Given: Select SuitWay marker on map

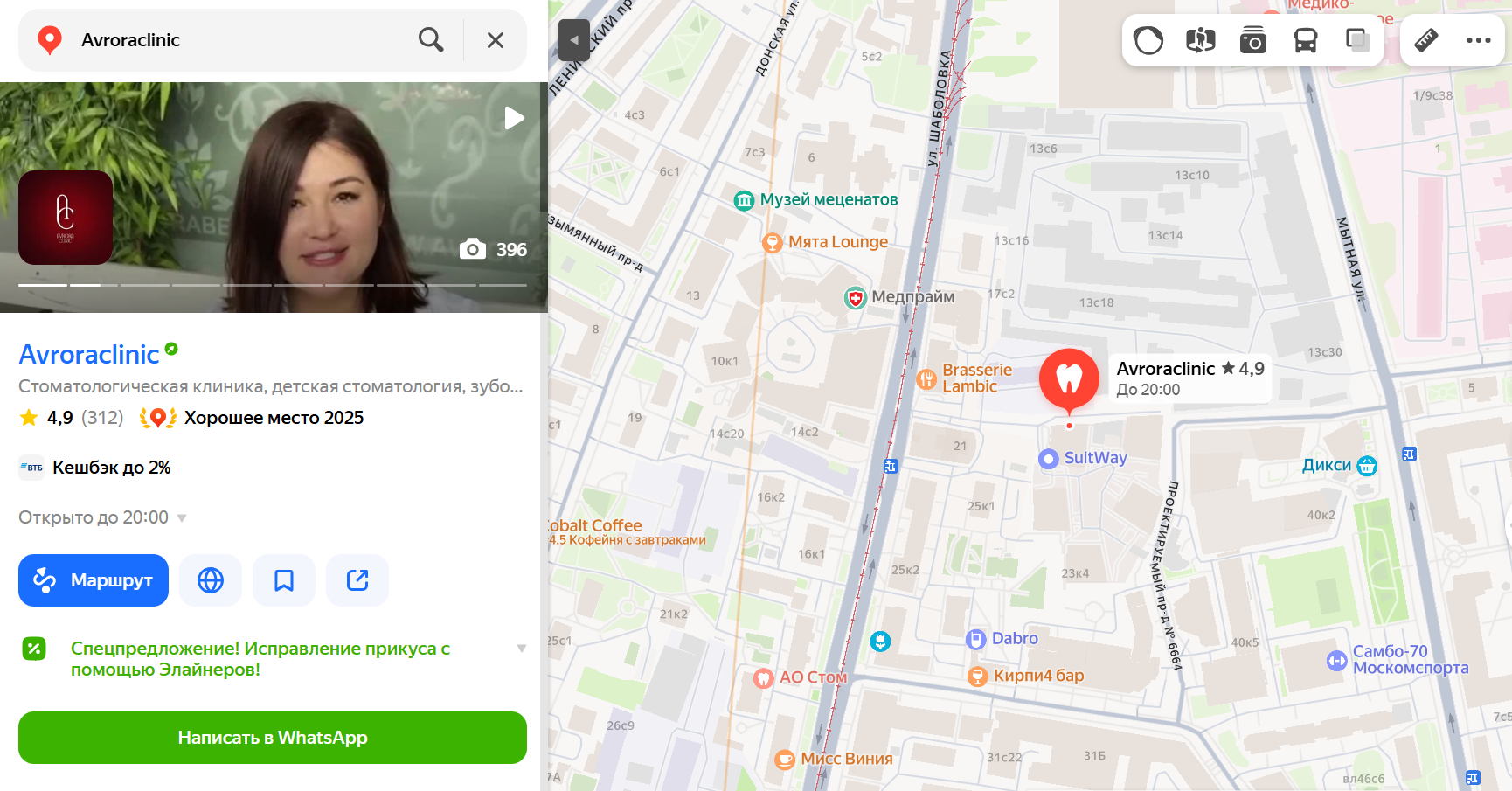Looking at the screenshot, I should [1083, 458].
